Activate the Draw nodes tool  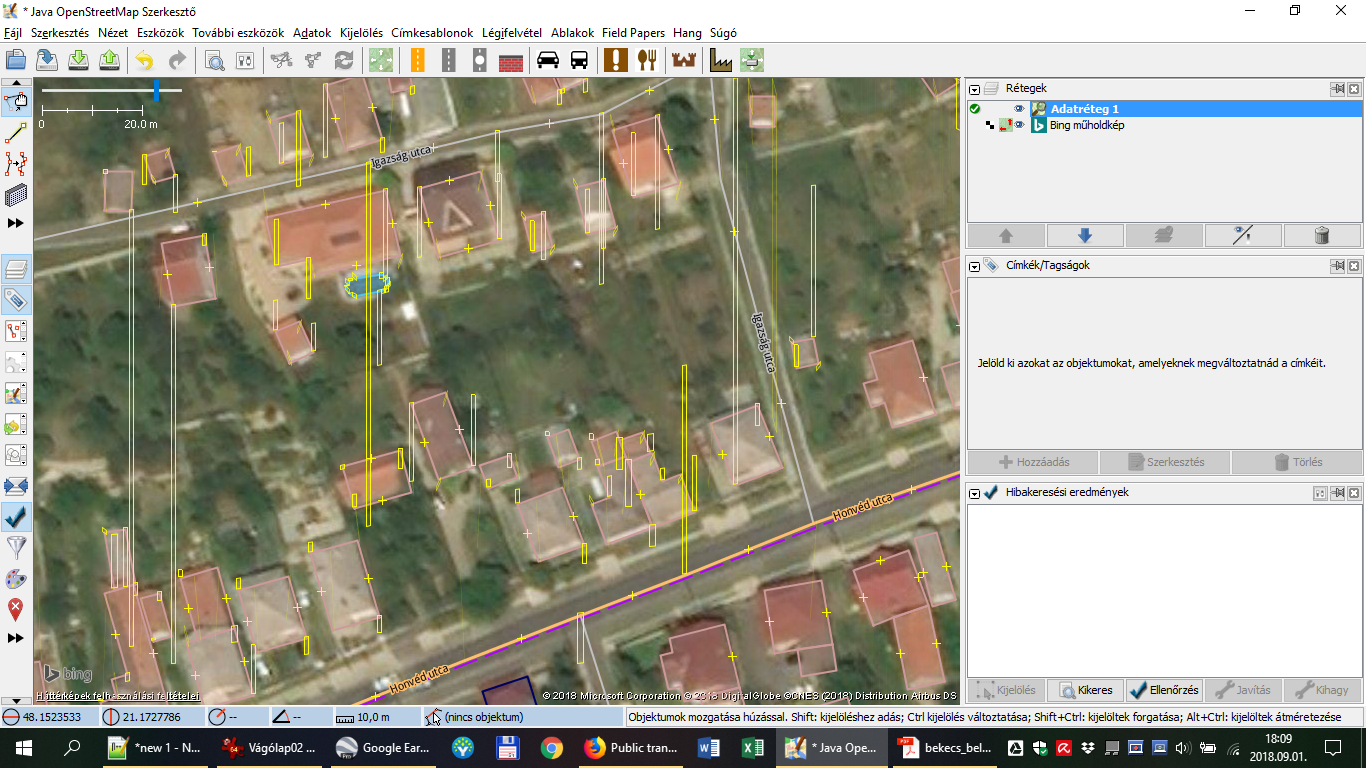[x=16, y=132]
